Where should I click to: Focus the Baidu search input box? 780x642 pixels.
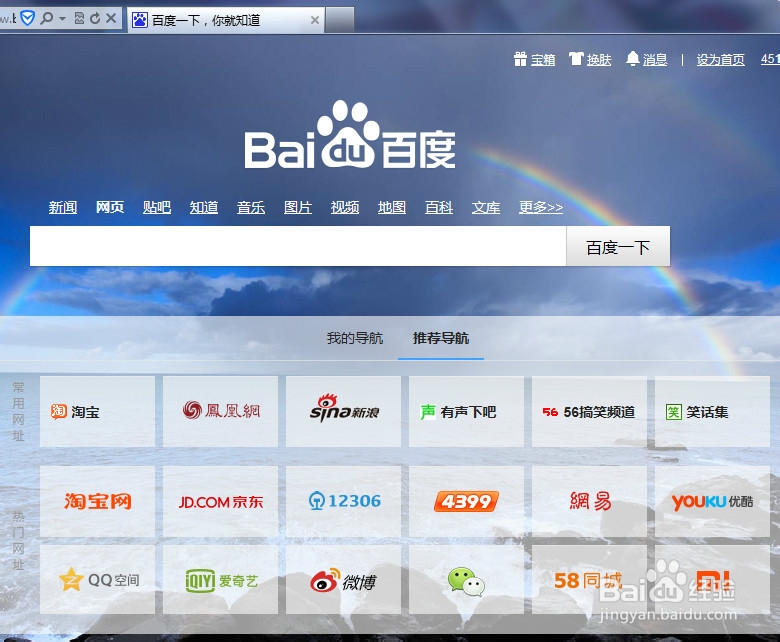[x=298, y=246]
